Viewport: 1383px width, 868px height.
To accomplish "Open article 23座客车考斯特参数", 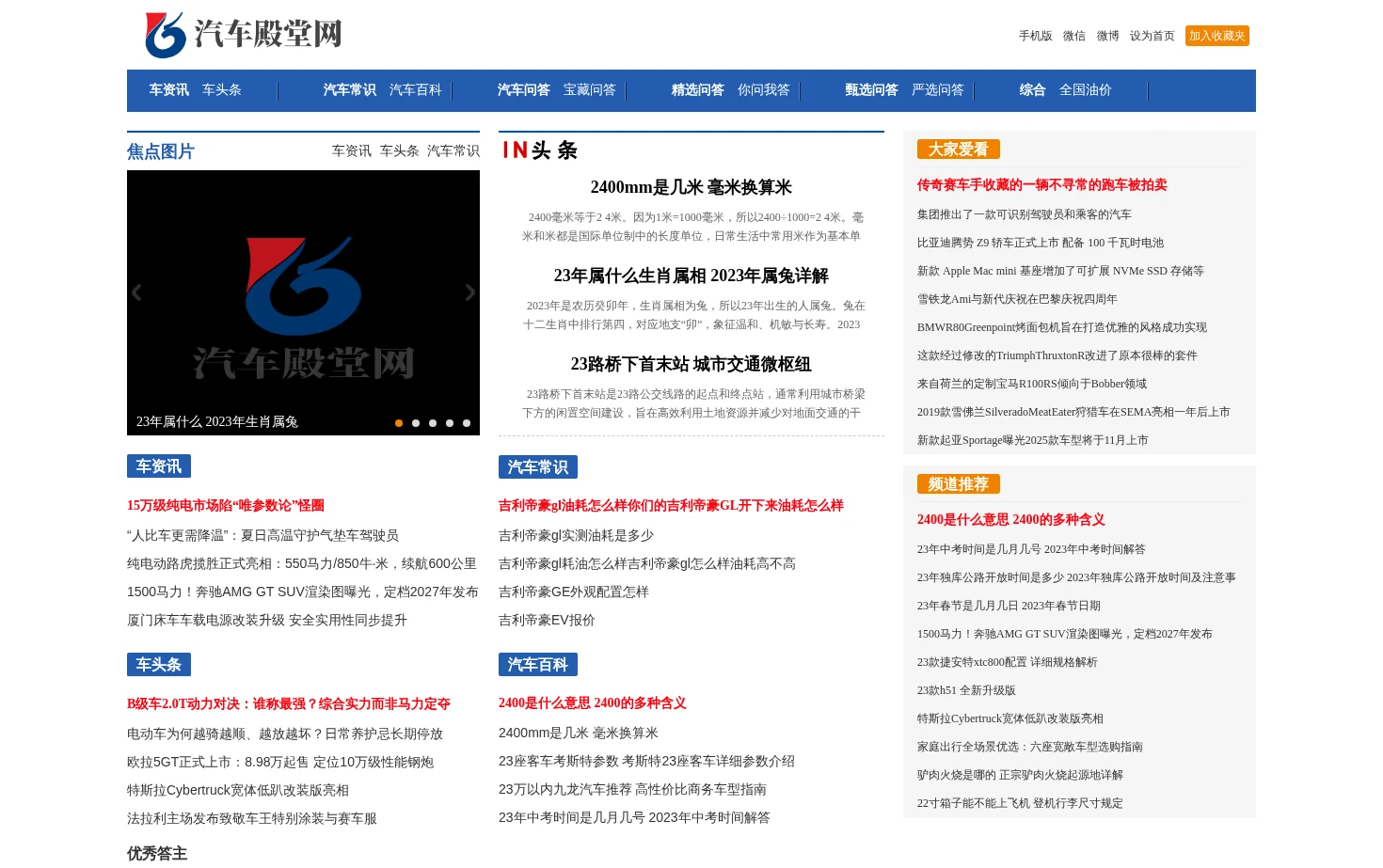I will tap(646, 762).
